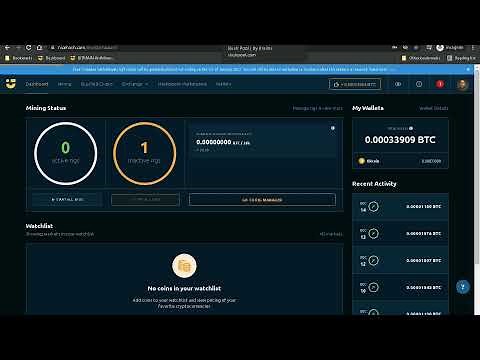
Task: Click the Start All Rigs button
Action: click(67, 200)
